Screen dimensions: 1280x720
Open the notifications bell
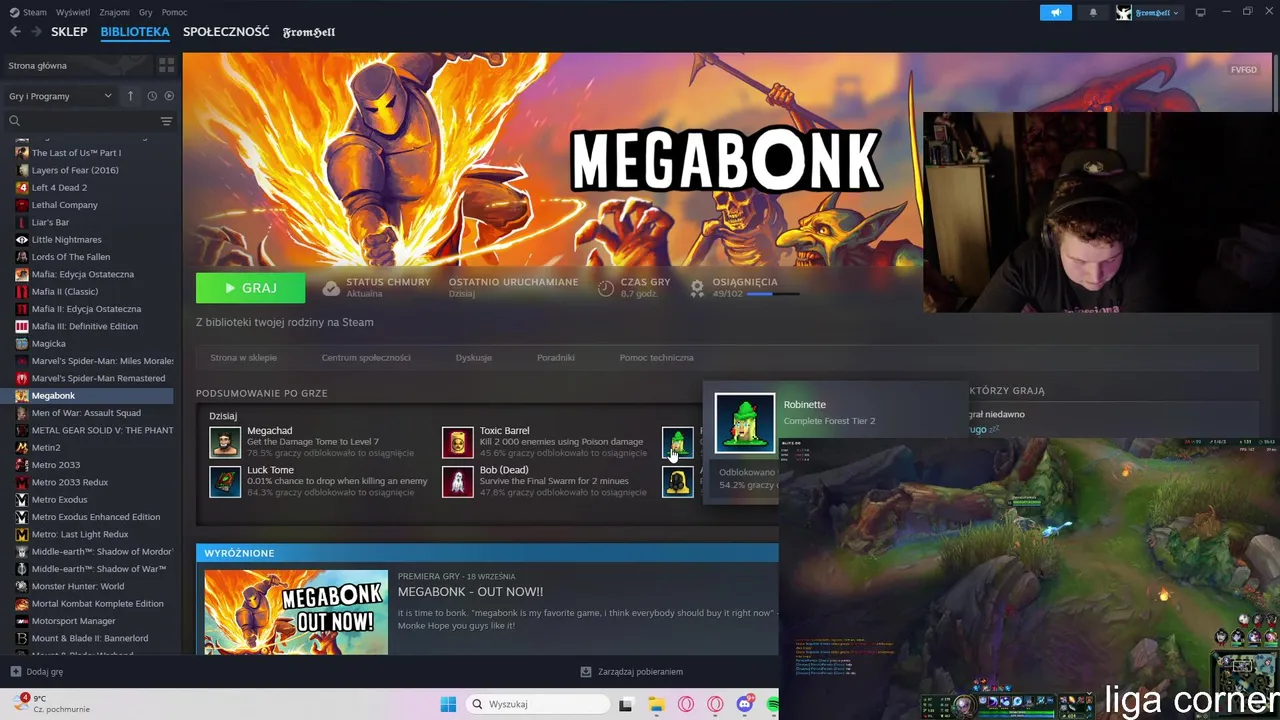click(1093, 12)
